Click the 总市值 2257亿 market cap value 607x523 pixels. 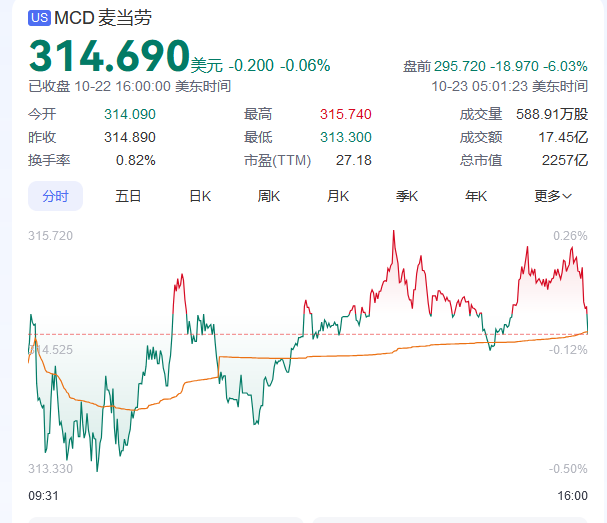tap(565, 160)
